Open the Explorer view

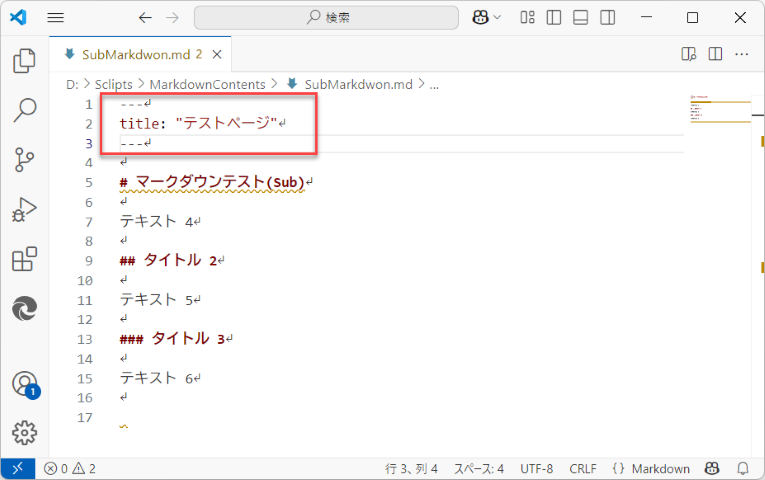coord(24,61)
